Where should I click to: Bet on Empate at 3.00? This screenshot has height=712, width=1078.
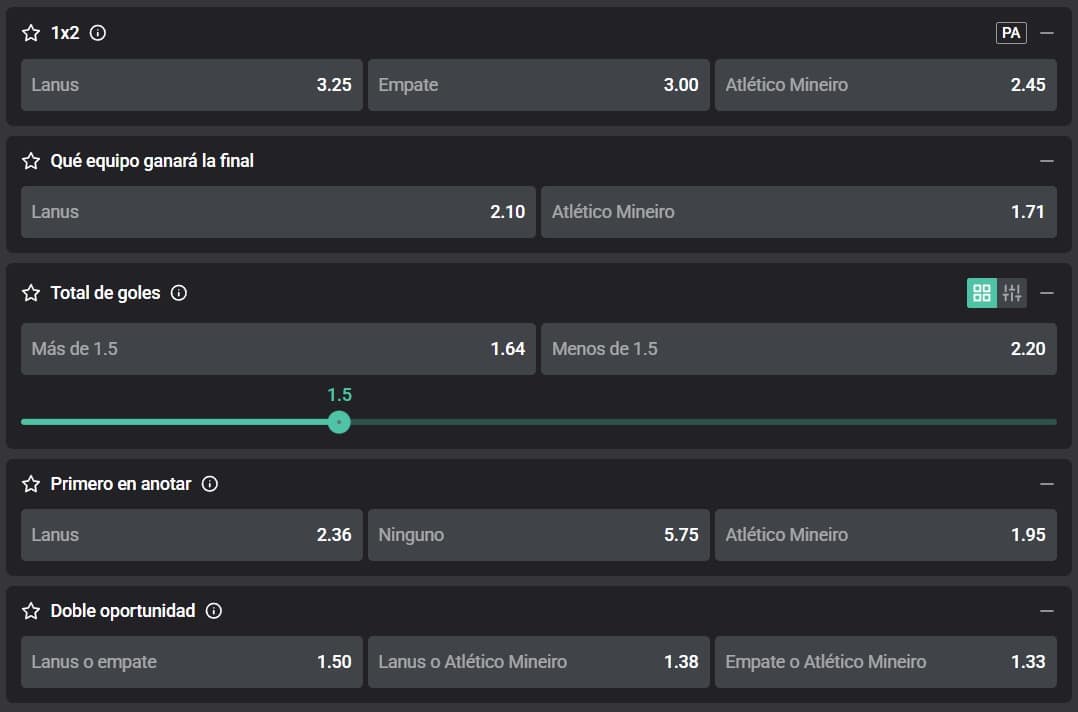tap(538, 85)
